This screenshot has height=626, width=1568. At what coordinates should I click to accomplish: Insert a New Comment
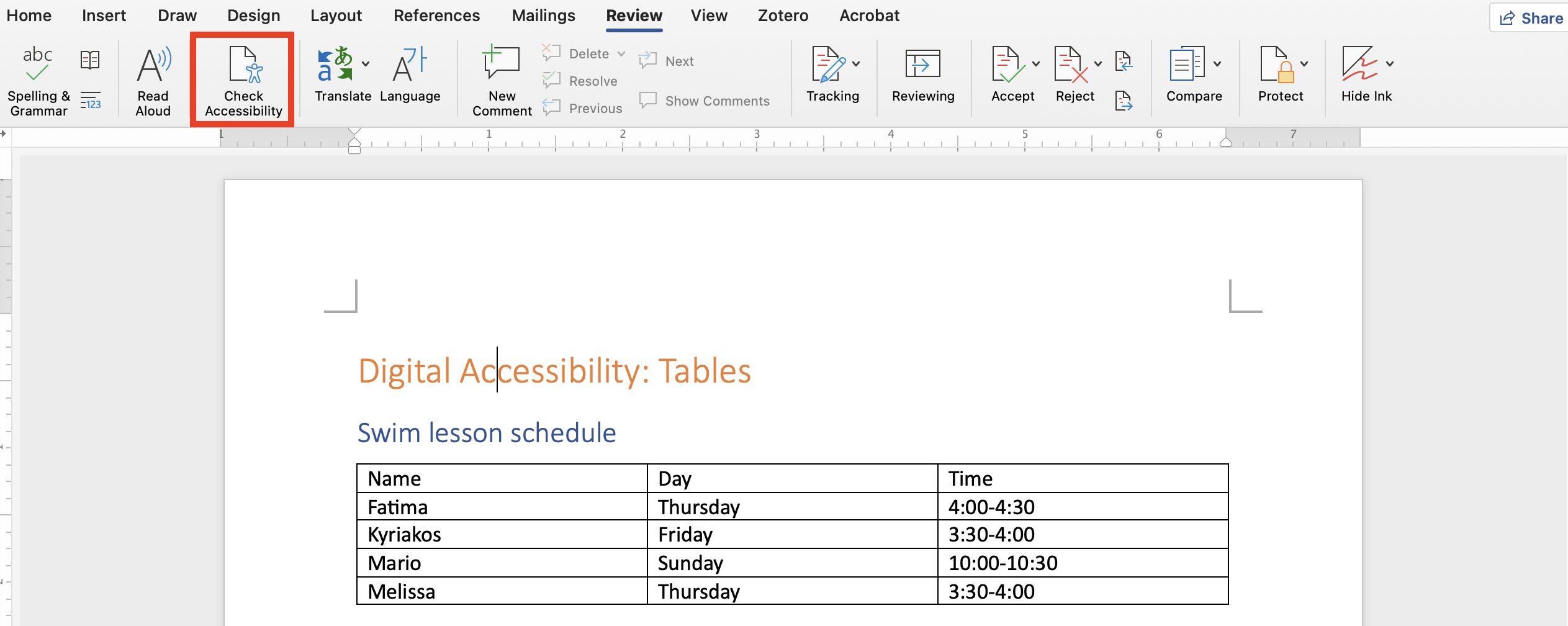point(501,78)
